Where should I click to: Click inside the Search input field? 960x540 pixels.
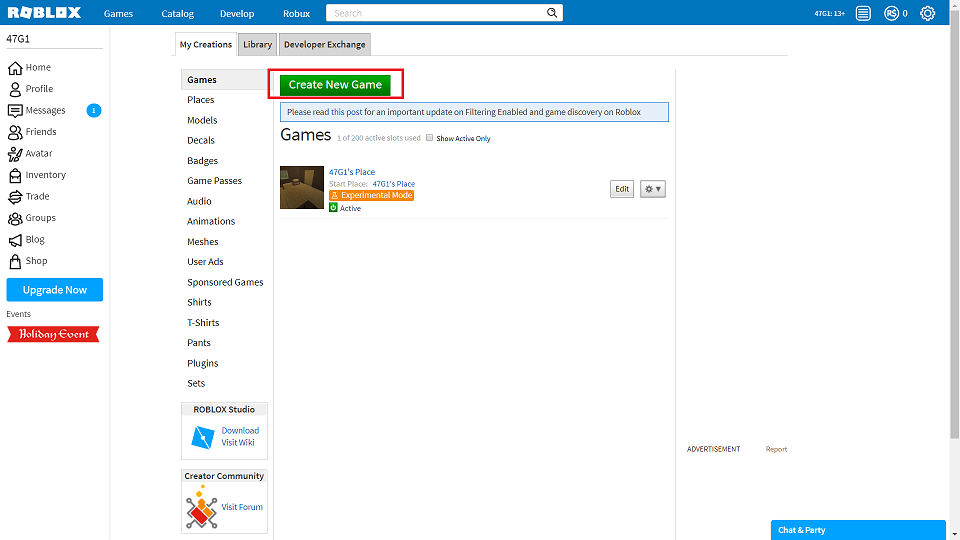pos(437,13)
